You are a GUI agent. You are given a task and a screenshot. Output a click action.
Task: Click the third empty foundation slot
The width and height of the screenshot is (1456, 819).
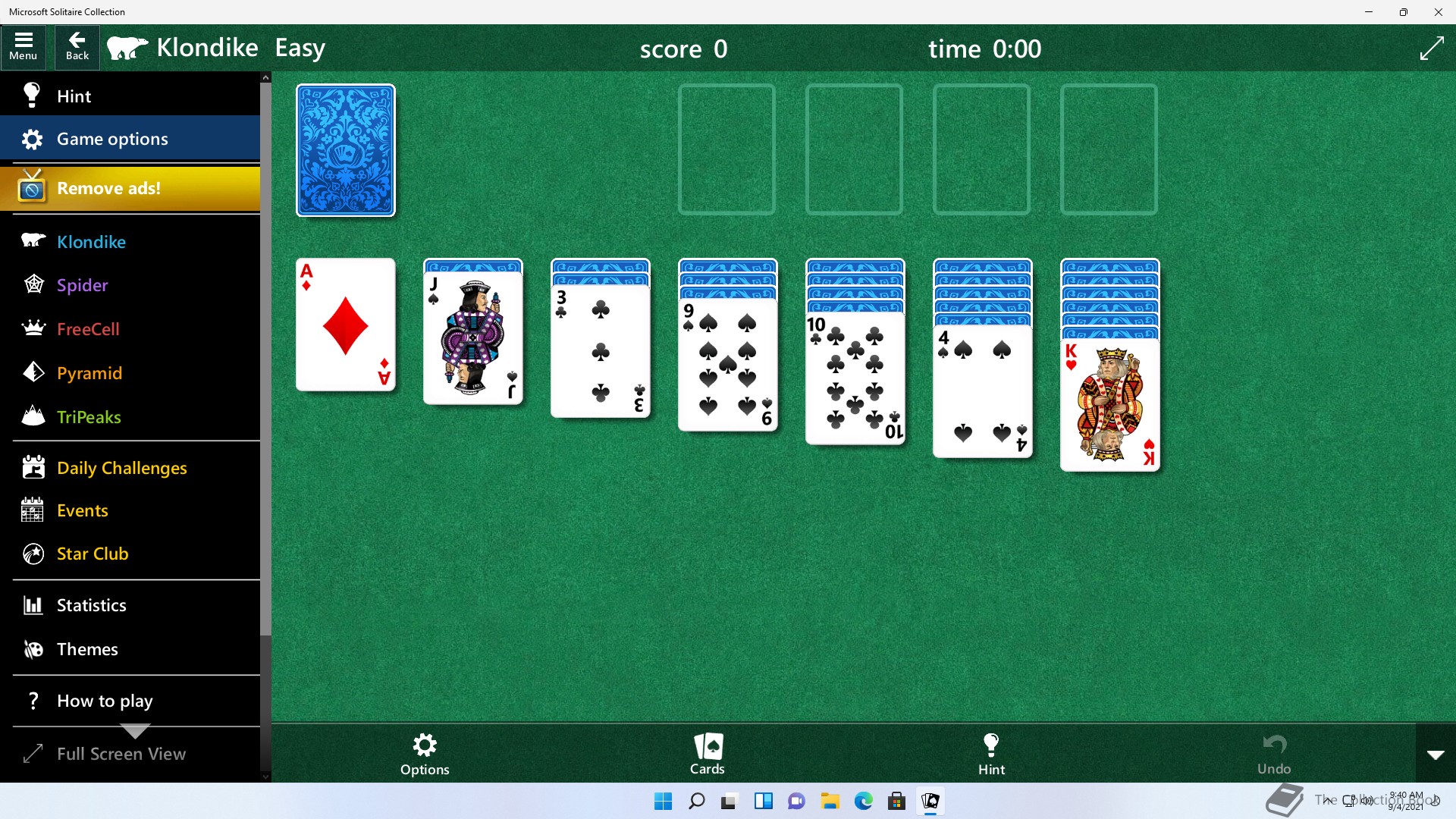tap(981, 149)
